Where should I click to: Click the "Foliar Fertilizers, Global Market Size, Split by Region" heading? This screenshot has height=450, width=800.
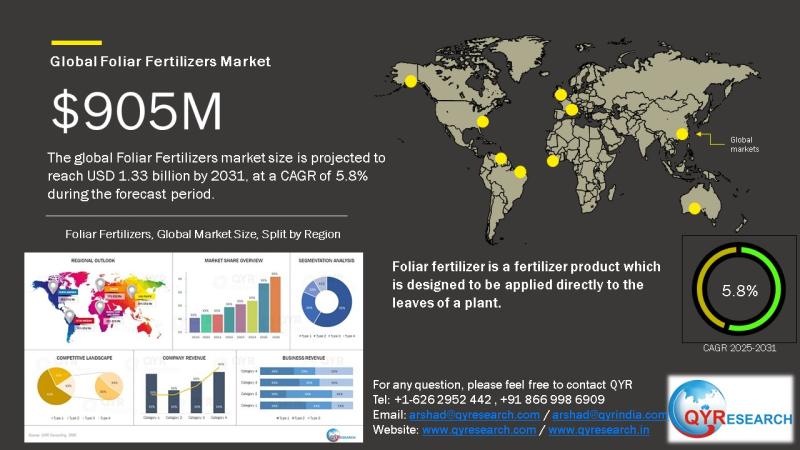203,234
